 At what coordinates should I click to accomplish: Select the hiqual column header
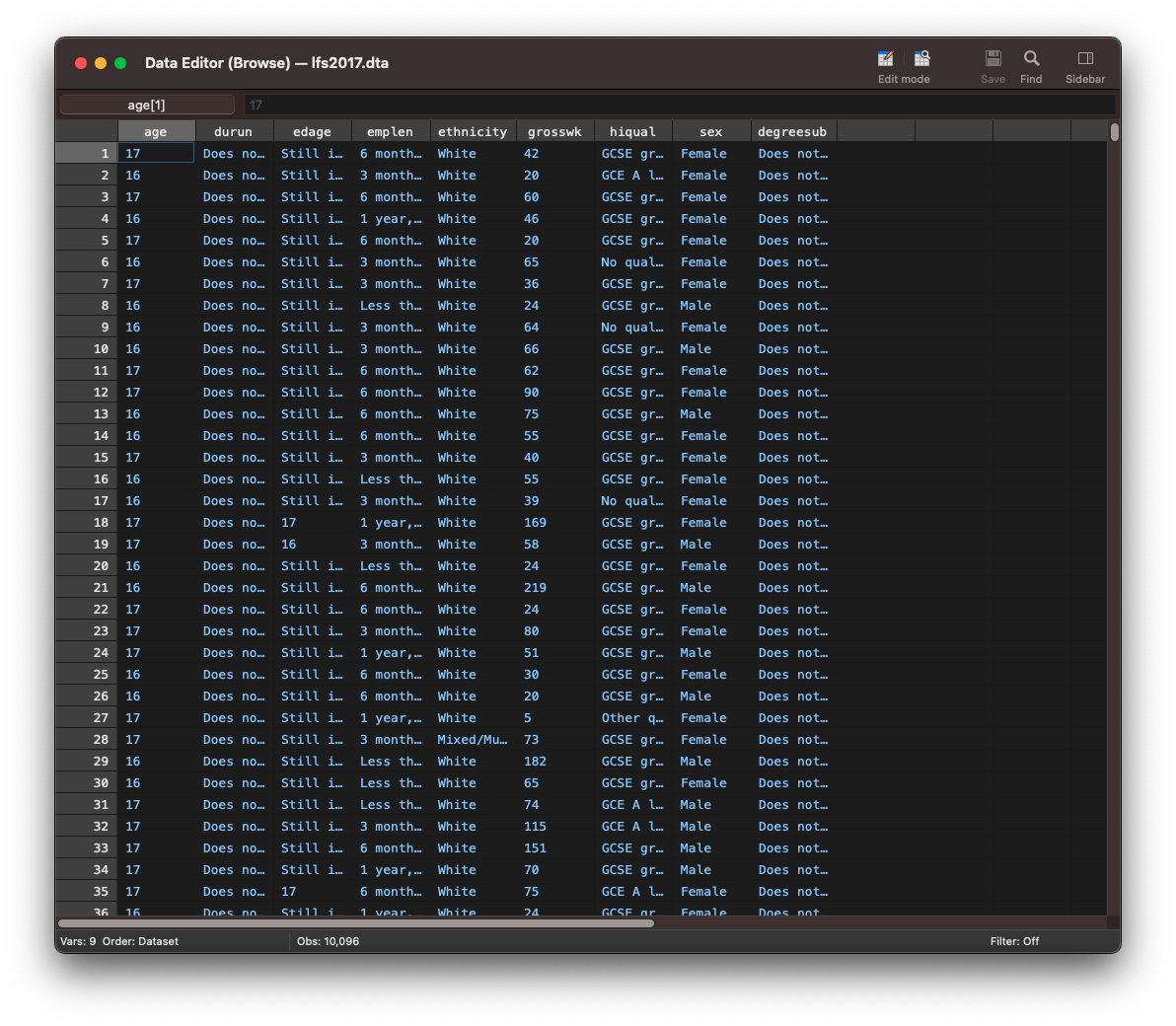[632, 131]
